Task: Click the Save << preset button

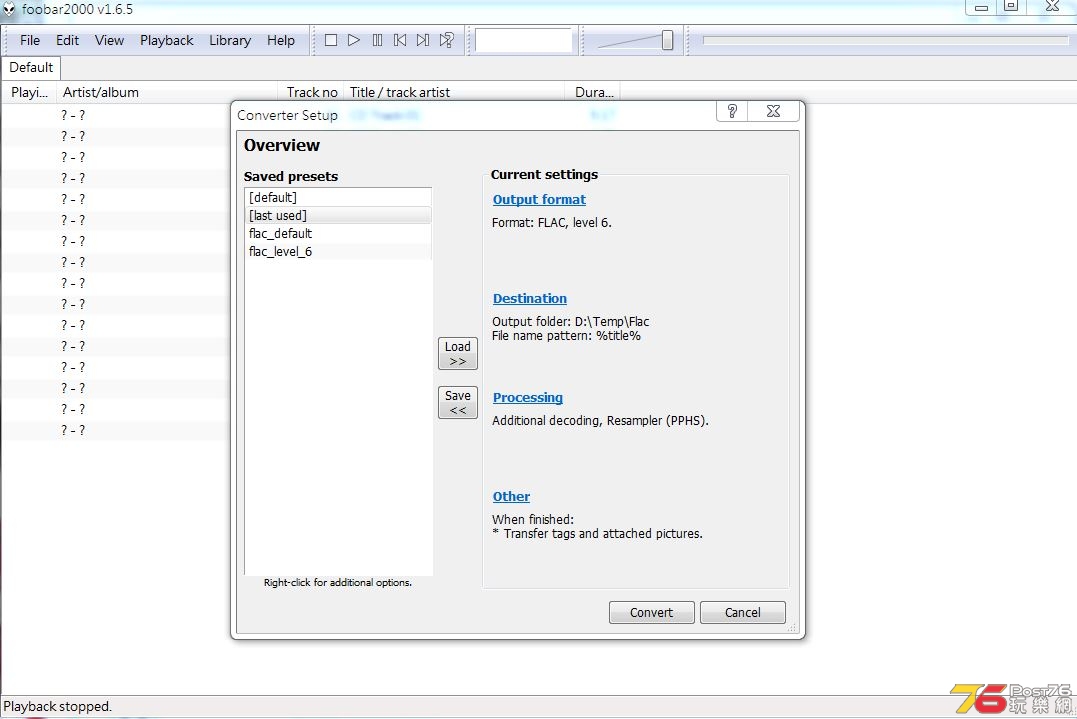Action: (457, 402)
